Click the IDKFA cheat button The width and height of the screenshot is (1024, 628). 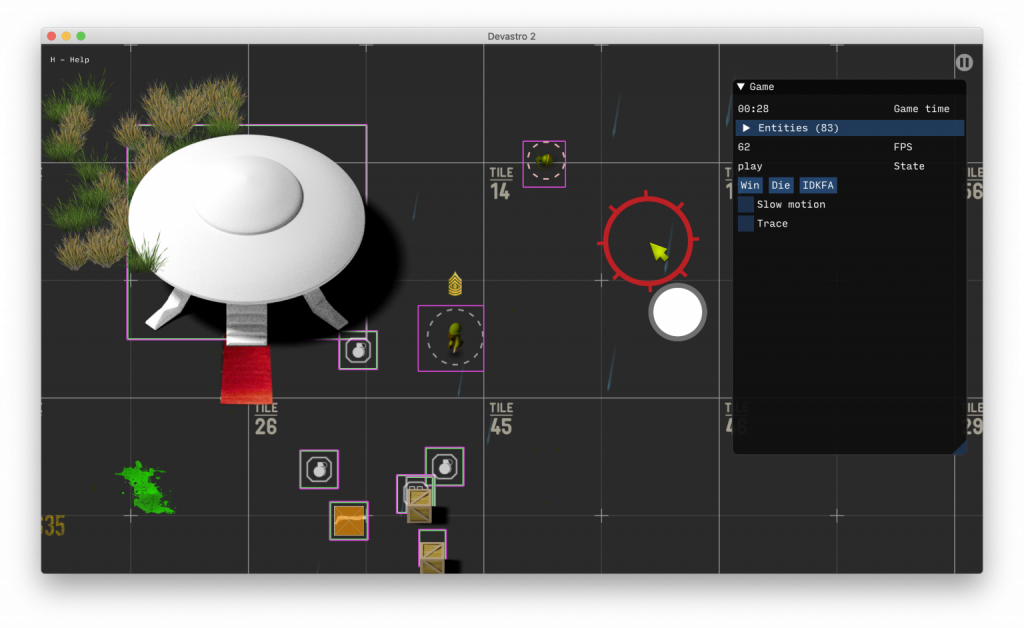[818, 185]
